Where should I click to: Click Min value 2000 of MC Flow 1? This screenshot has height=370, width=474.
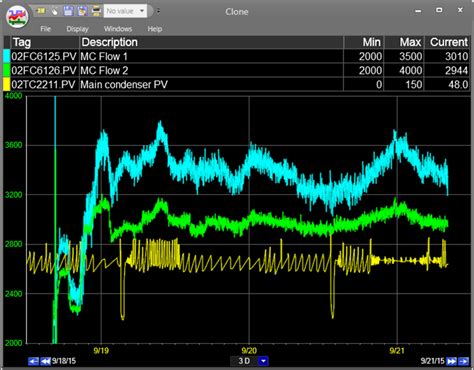tap(370, 56)
